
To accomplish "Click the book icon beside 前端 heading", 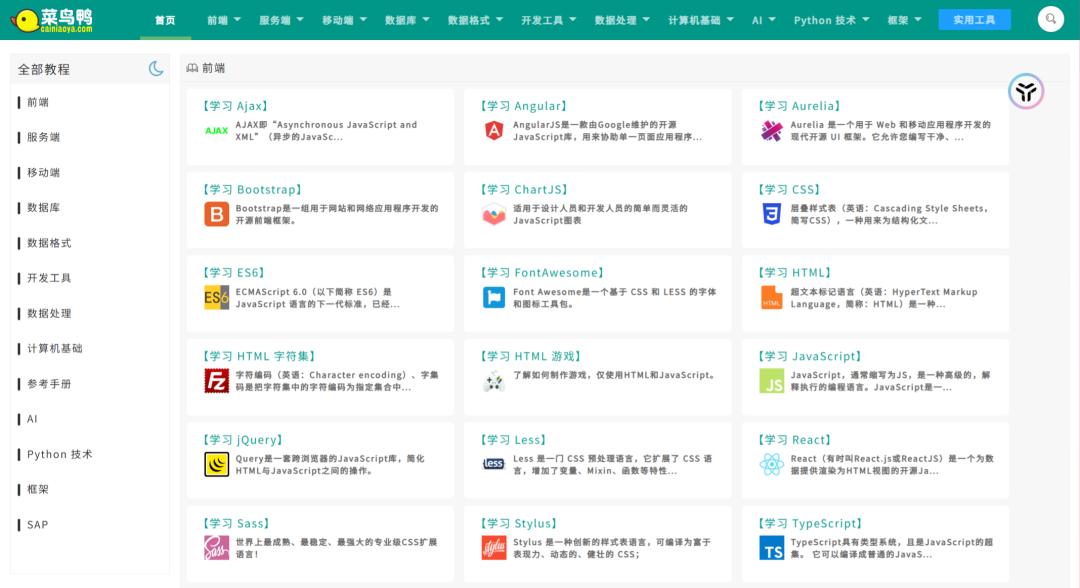I will 192,68.
